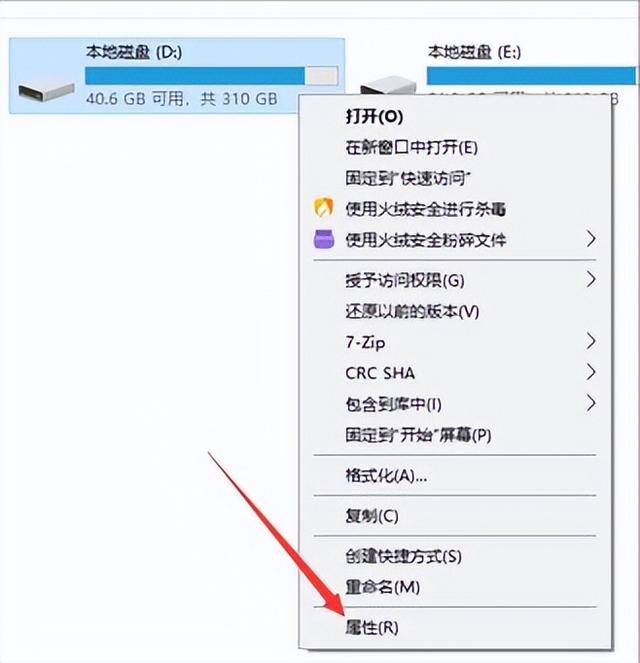Viewport: 640px width, 663px height.
Task: Expand the 使用火绒安全粉碎文件 submenu arrow
Action: pos(591,239)
